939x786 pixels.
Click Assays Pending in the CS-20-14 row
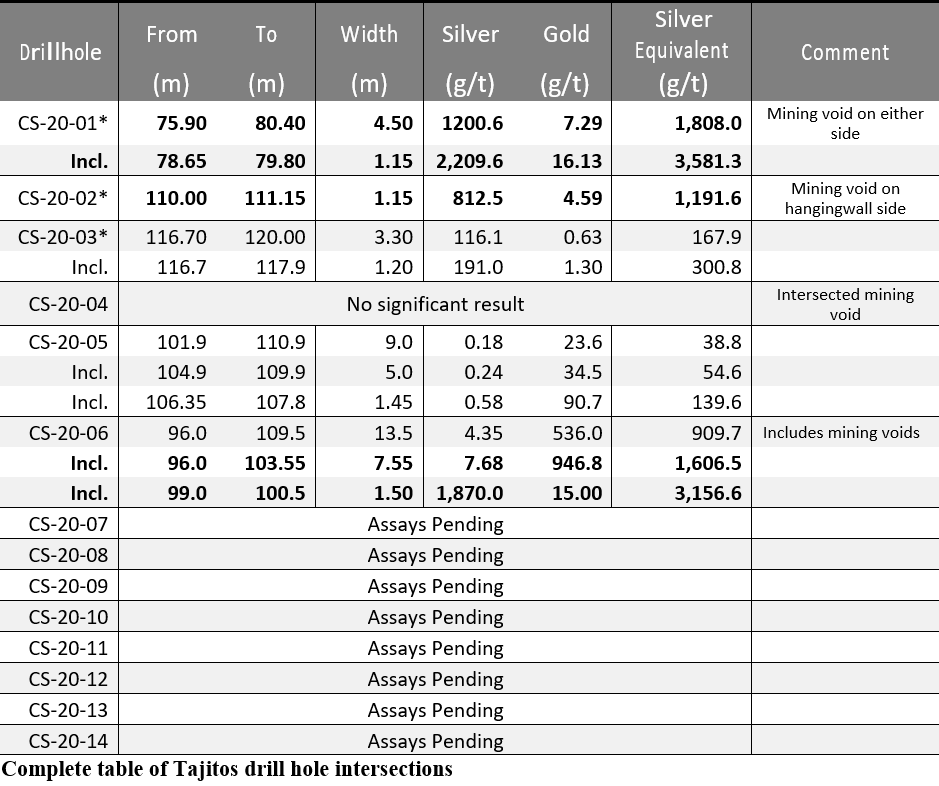click(435, 741)
